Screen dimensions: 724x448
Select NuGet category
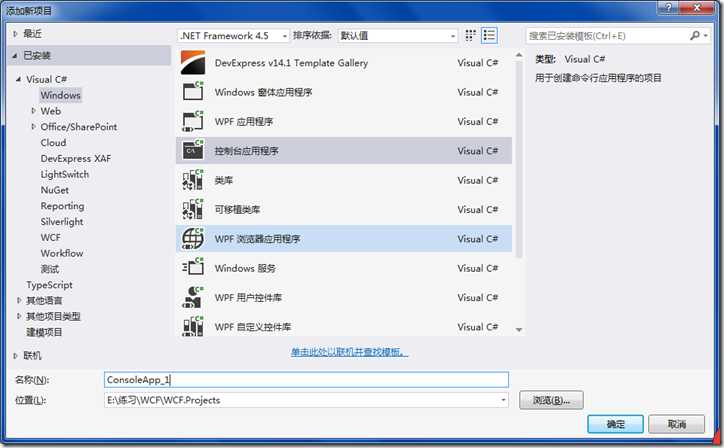(54, 190)
